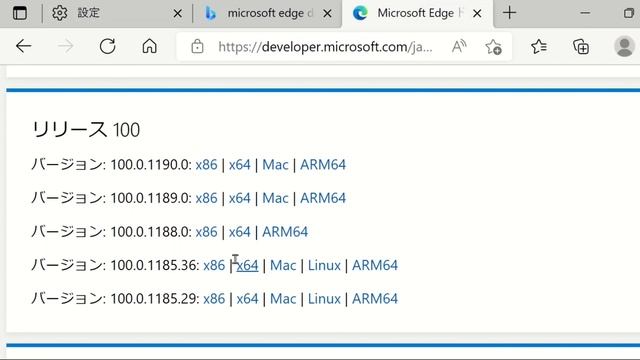Click the リリース 100 heading
The image size is (640, 360).
pyautogui.click(x=86, y=130)
